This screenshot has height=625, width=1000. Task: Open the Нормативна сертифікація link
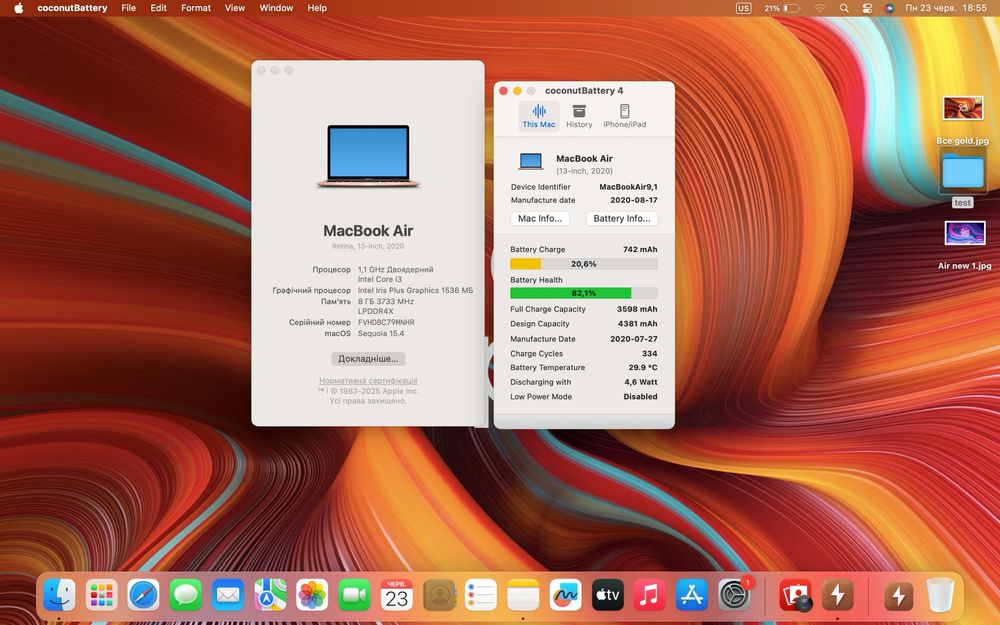tap(368, 381)
